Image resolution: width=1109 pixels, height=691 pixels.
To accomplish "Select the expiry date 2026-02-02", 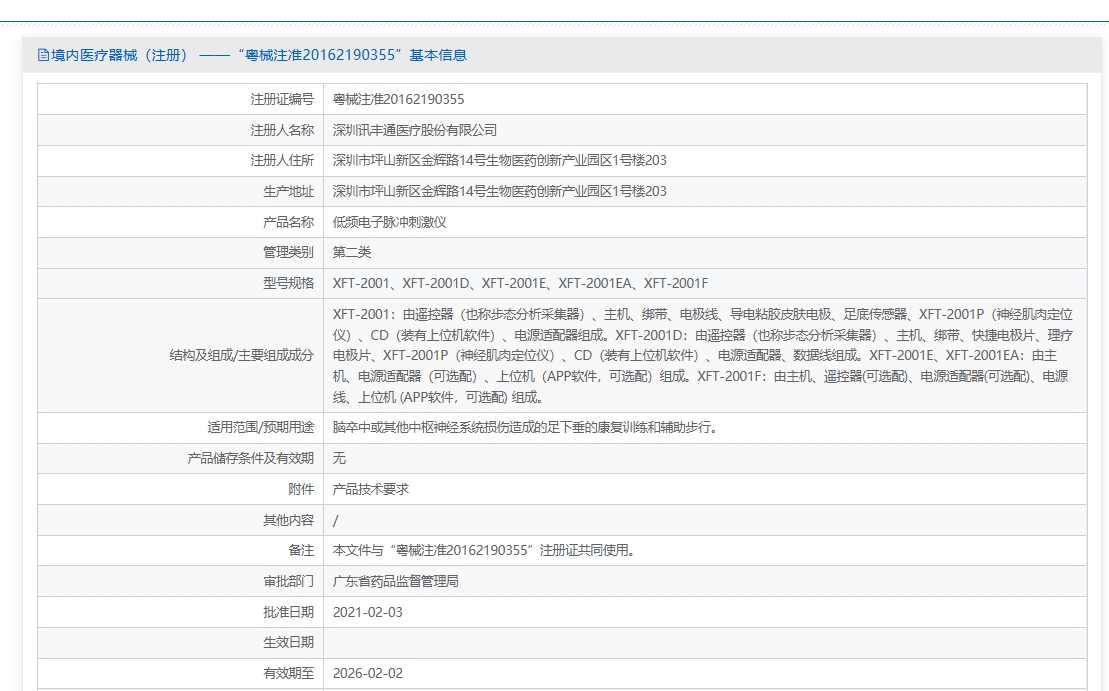I will pyautogui.click(x=368, y=673).
